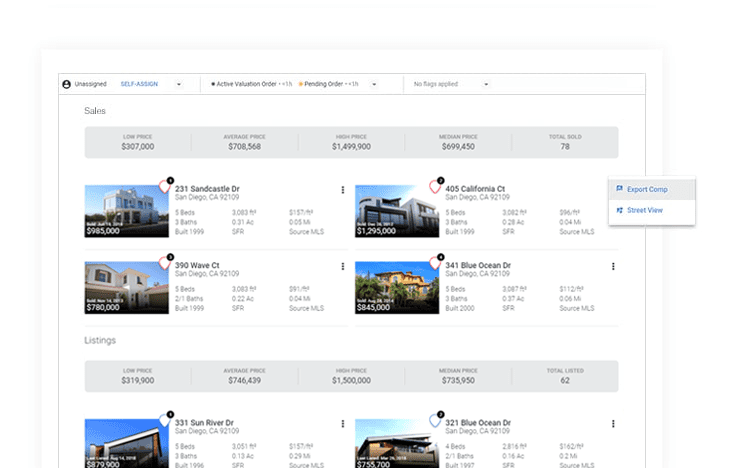The height and width of the screenshot is (468, 743).
Task: Open the 390 Wave Ct property photo
Action: coord(127,288)
